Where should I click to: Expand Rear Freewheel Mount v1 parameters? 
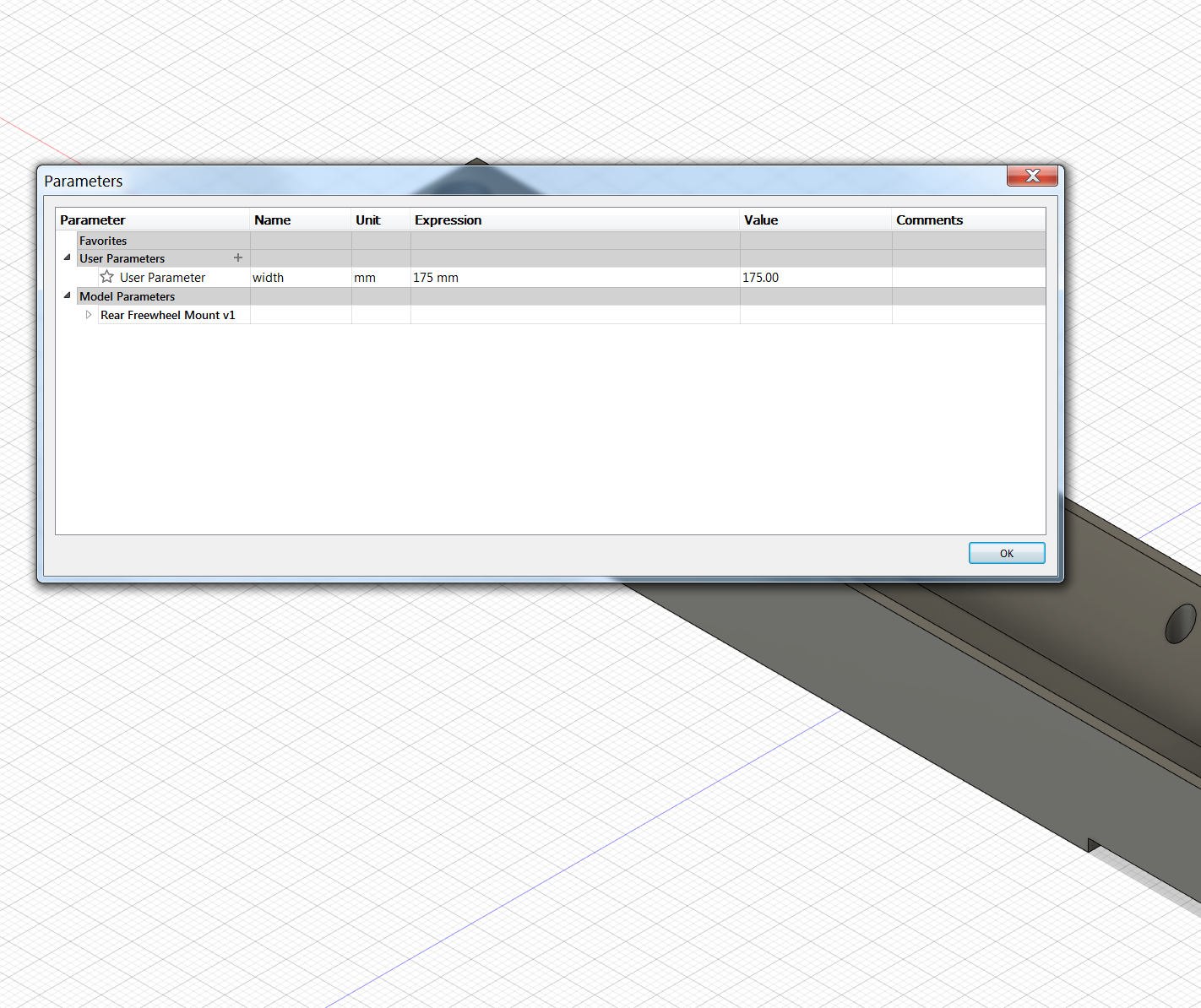89,314
